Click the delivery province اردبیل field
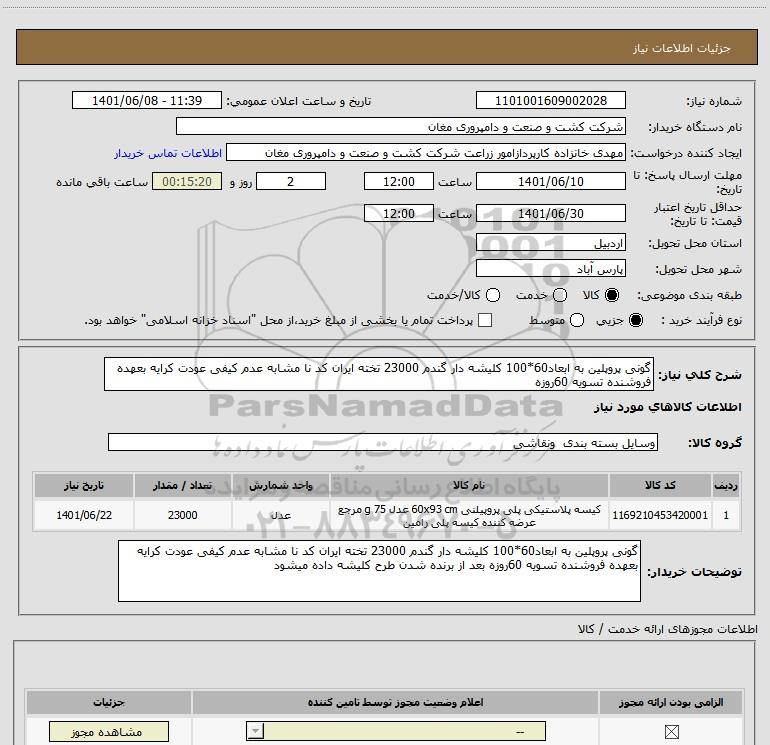Image resolution: width=770 pixels, height=745 pixels. [551, 243]
